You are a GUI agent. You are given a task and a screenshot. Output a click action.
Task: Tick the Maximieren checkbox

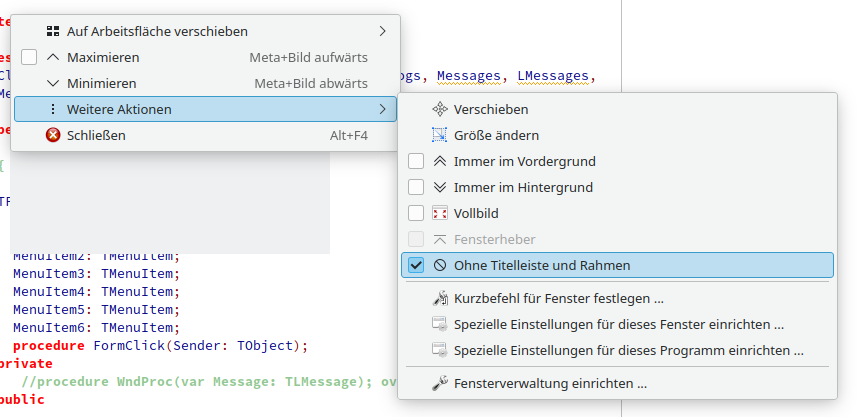pyautogui.click(x=29, y=57)
